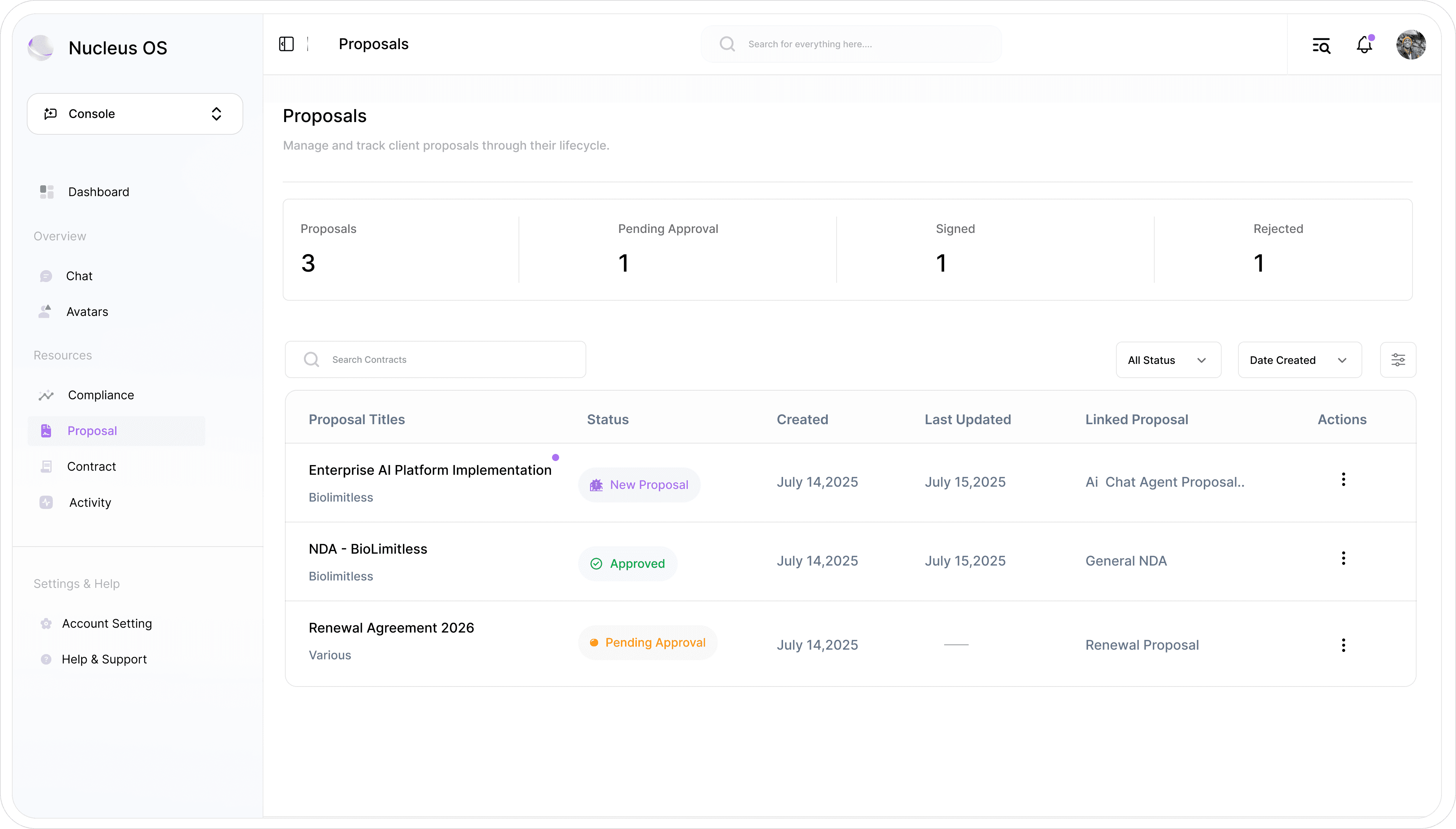This screenshot has height=829, width=1456.
Task: Click the Ai Chat Agent Proposal link
Action: pos(1165,482)
